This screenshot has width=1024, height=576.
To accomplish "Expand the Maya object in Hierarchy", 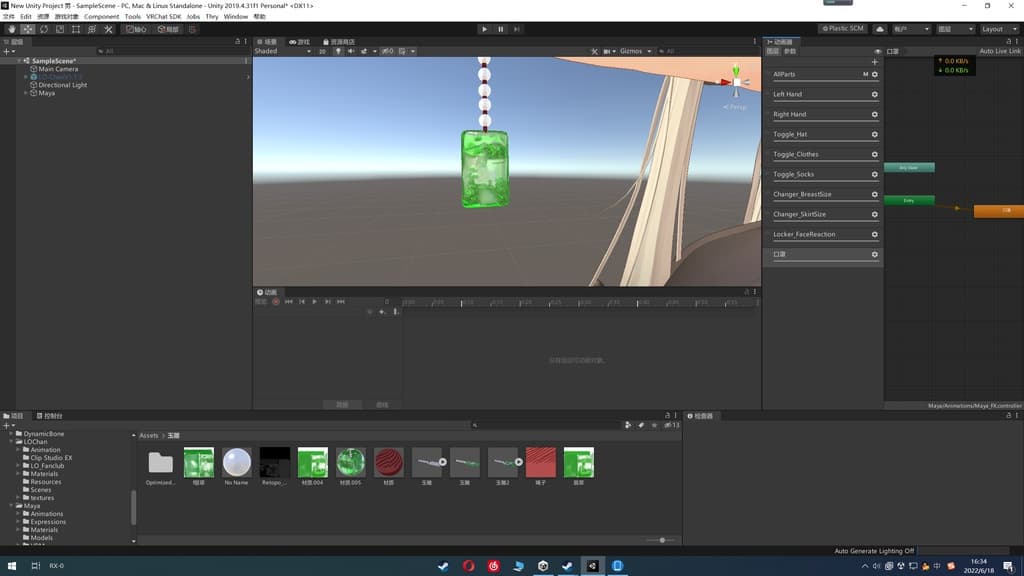I will pyautogui.click(x=26, y=93).
